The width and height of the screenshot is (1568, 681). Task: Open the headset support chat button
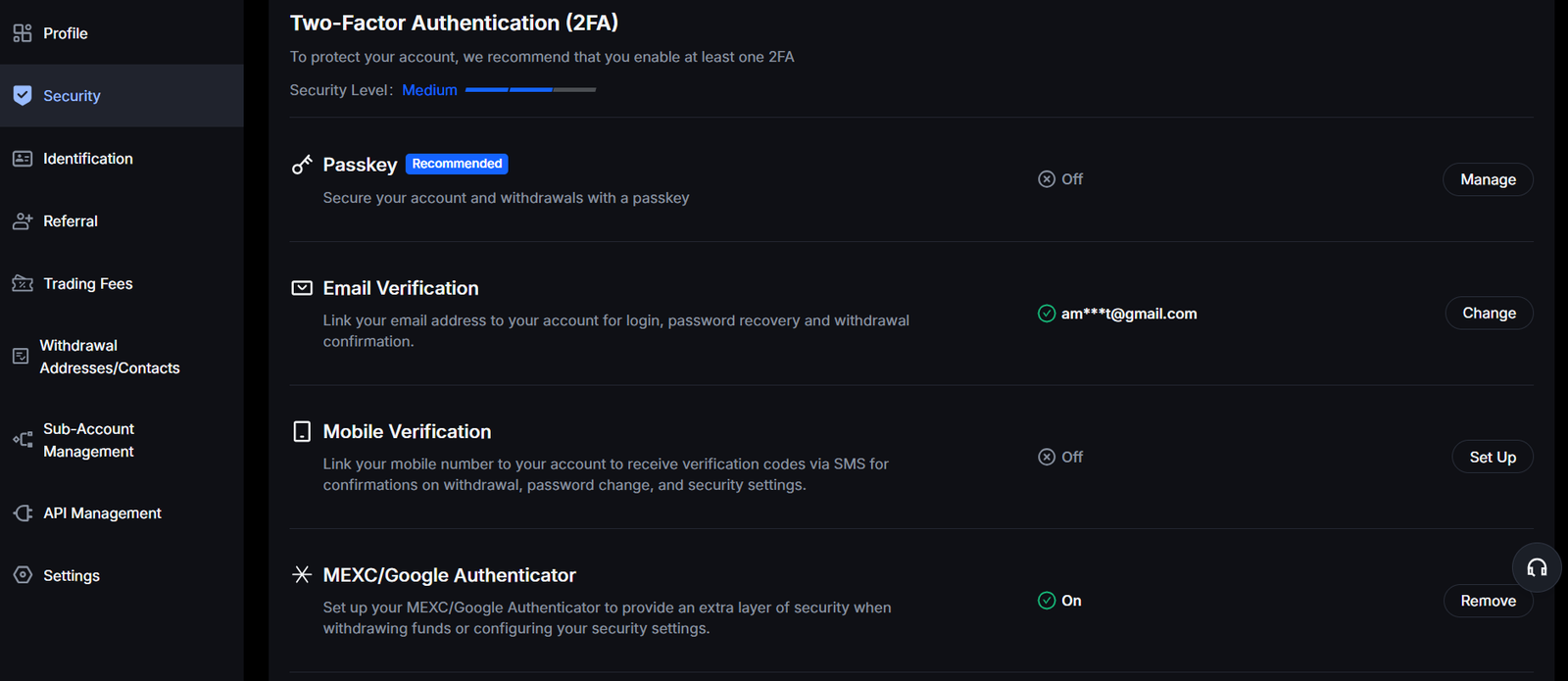coord(1537,567)
